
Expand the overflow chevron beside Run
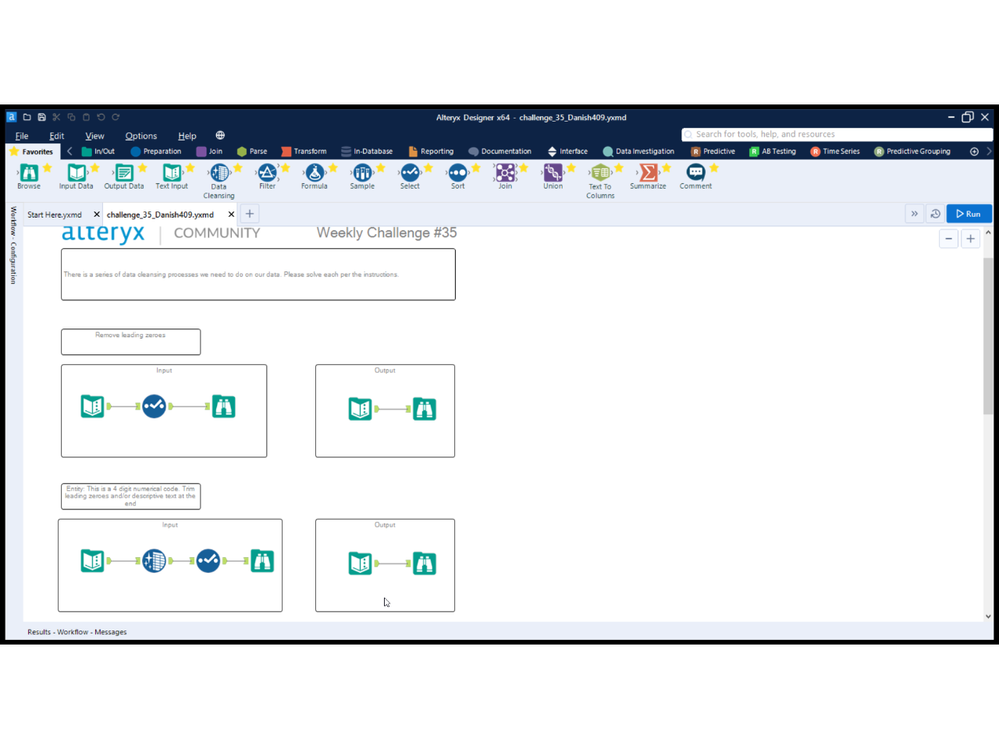(914, 214)
